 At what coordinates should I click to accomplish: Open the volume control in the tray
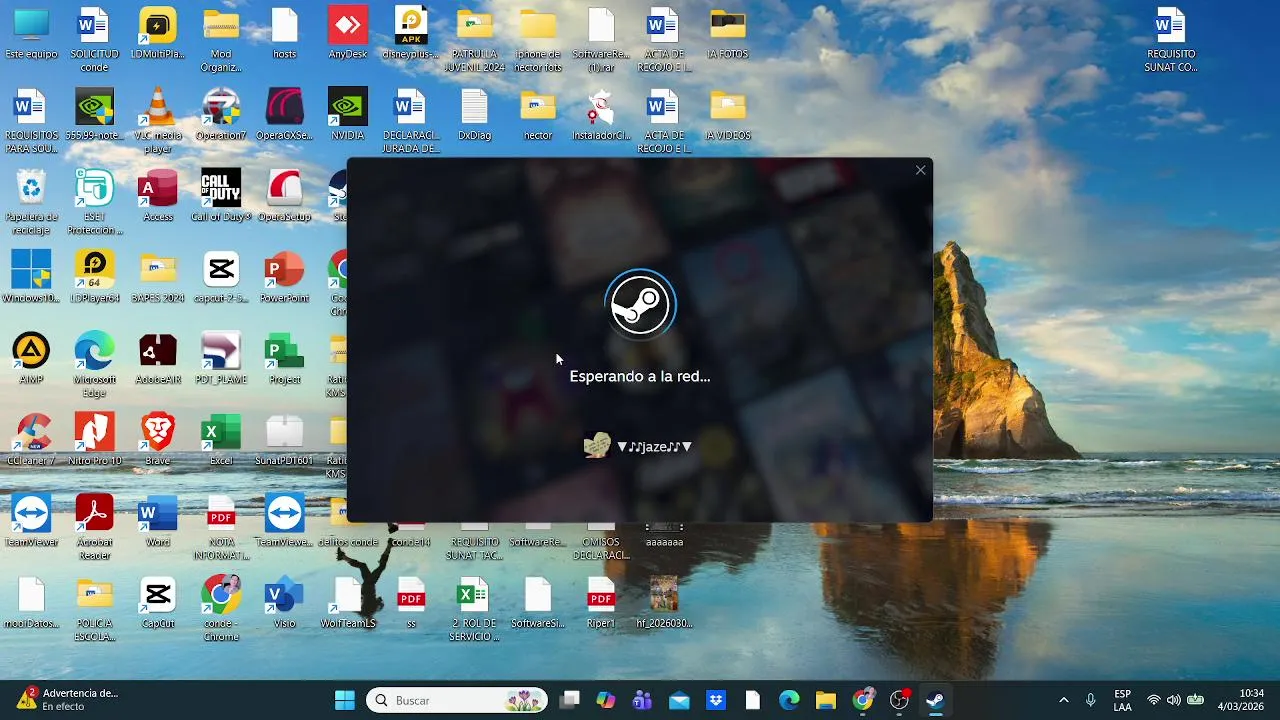tap(1173, 700)
